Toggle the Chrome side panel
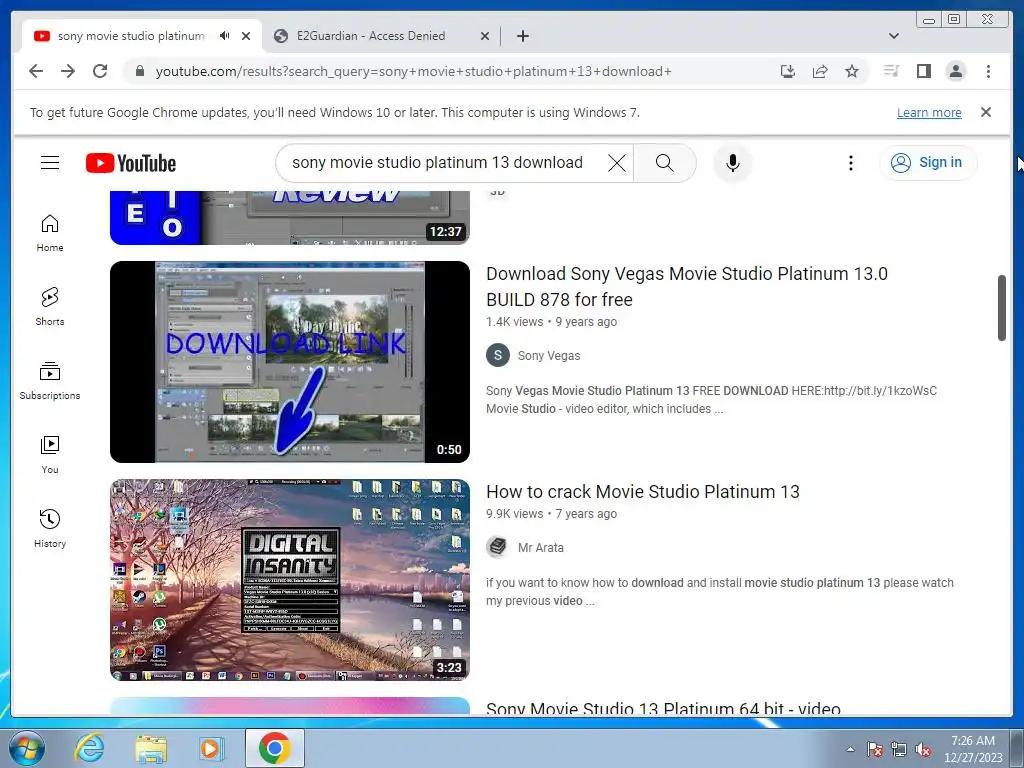The width and height of the screenshot is (1024, 768). [923, 71]
